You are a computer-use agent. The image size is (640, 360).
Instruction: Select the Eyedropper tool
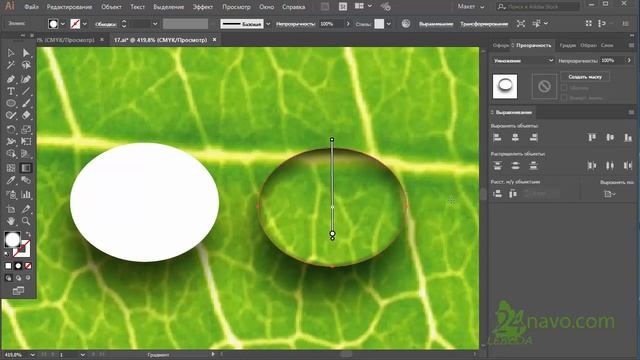point(11,180)
